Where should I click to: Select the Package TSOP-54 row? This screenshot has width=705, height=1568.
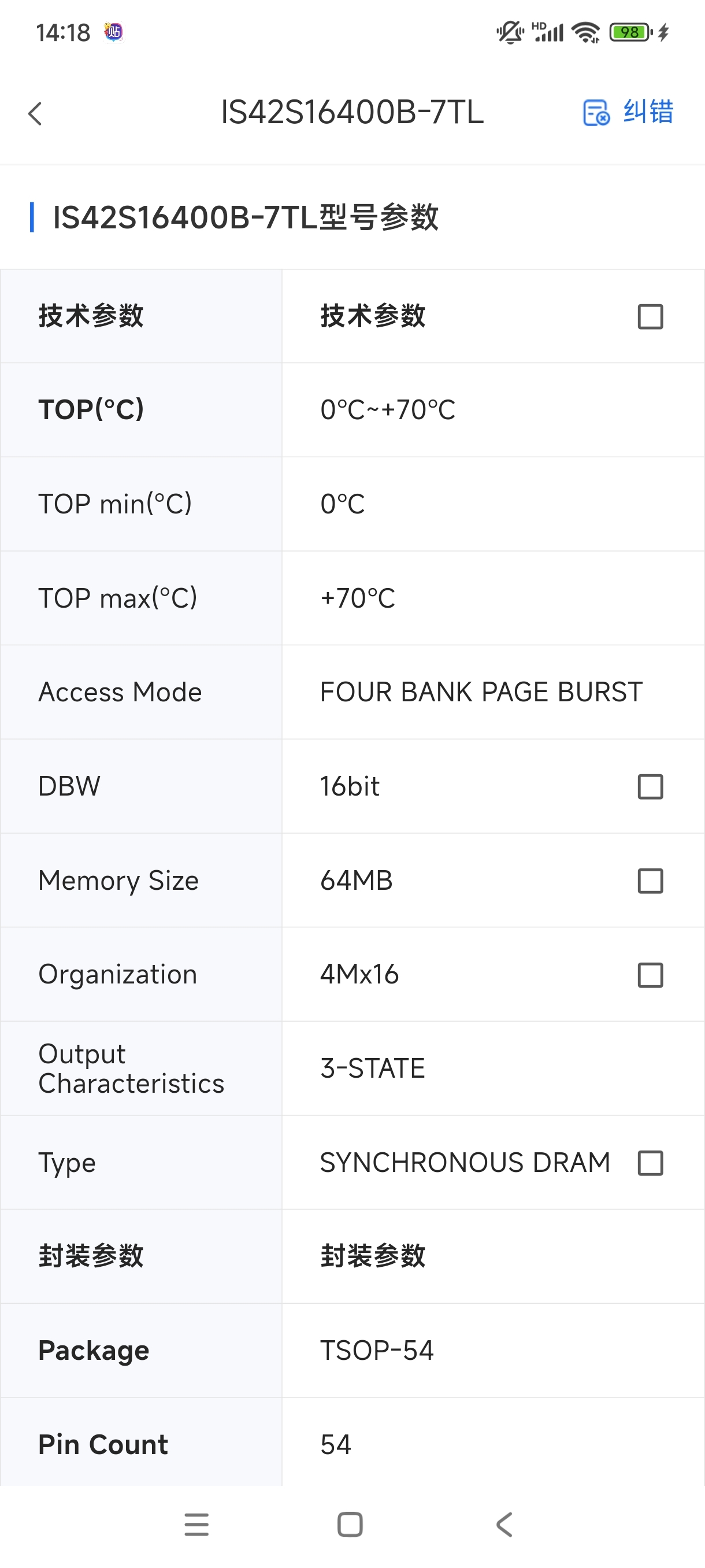[x=352, y=1350]
